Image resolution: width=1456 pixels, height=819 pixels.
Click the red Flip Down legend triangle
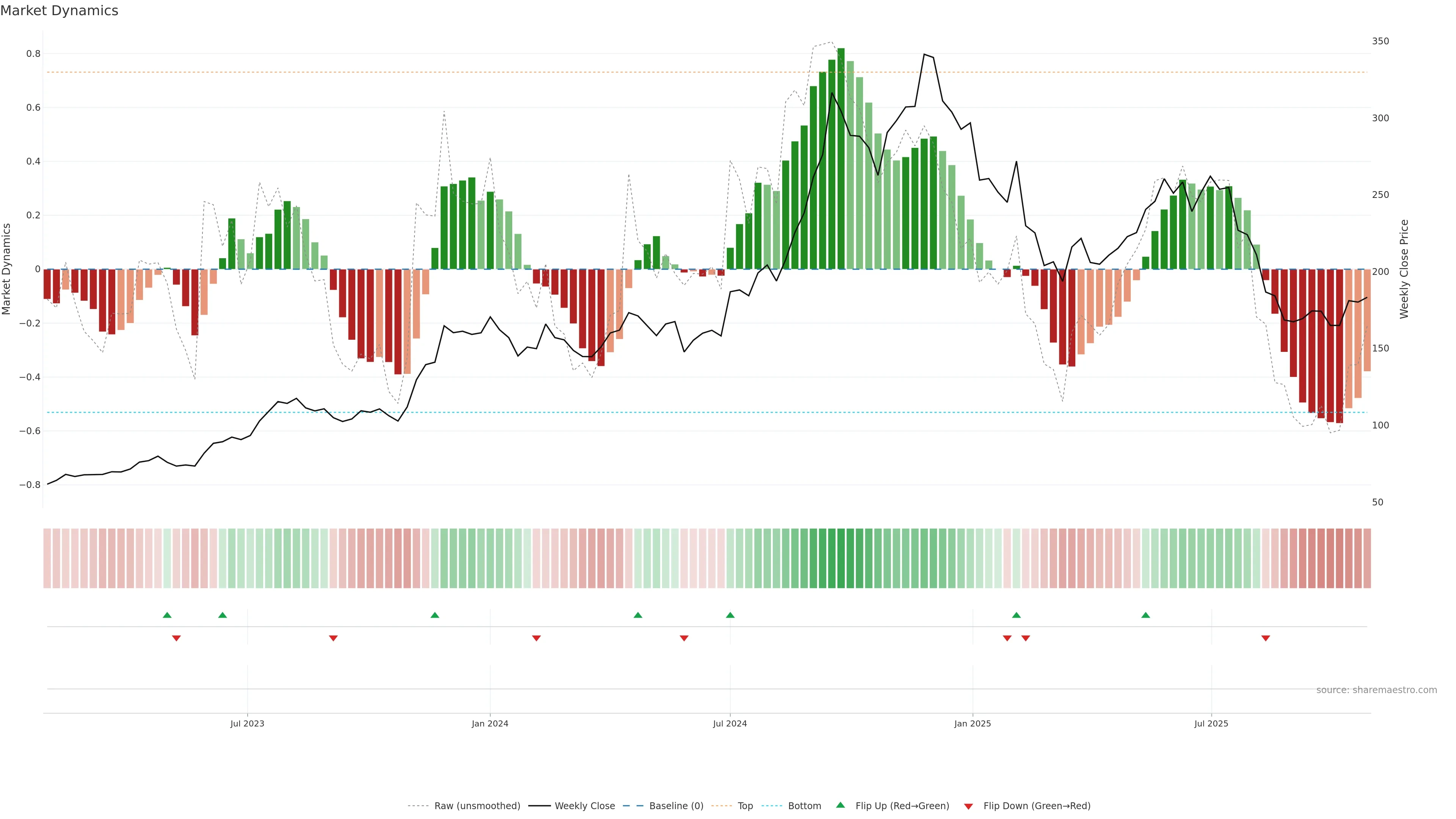pyautogui.click(x=968, y=806)
